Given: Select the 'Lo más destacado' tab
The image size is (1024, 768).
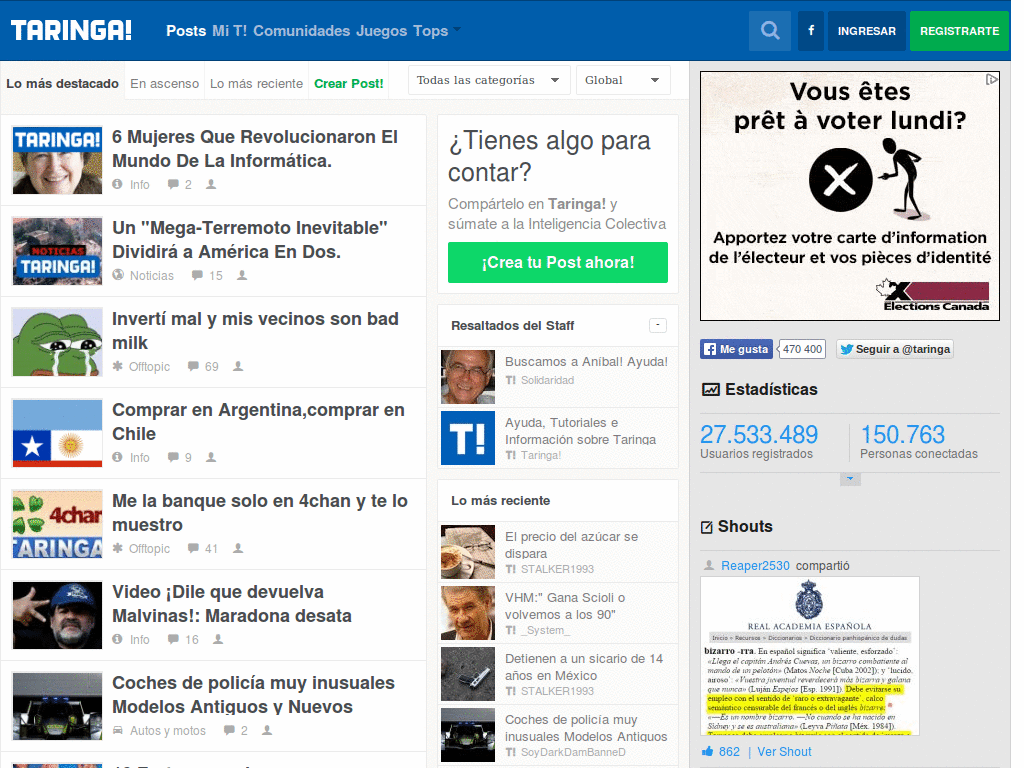Looking at the screenshot, I should [63, 84].
